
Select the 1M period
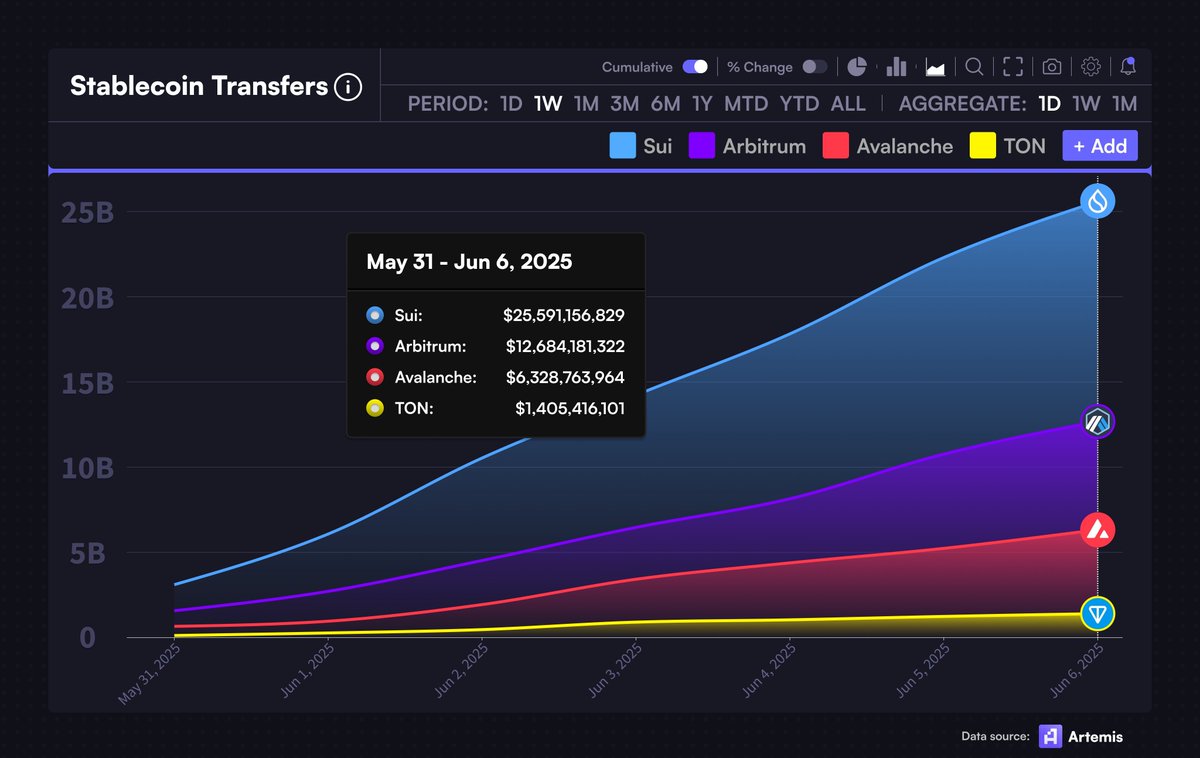[x=586, y=104]
